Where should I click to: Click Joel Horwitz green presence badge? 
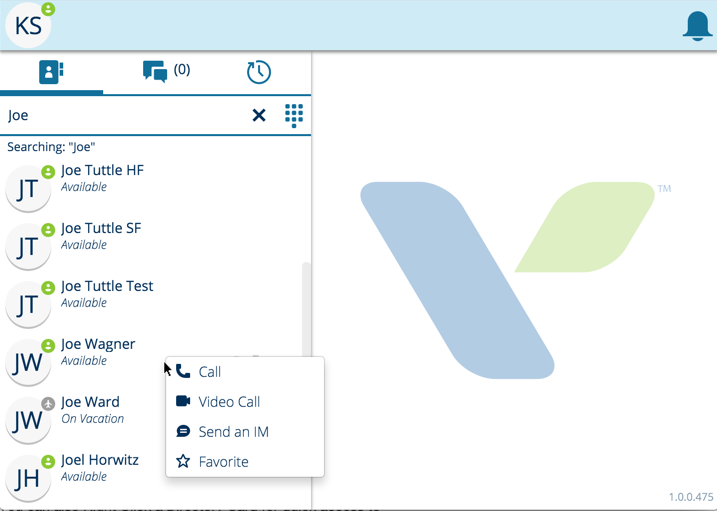point(48,462)
